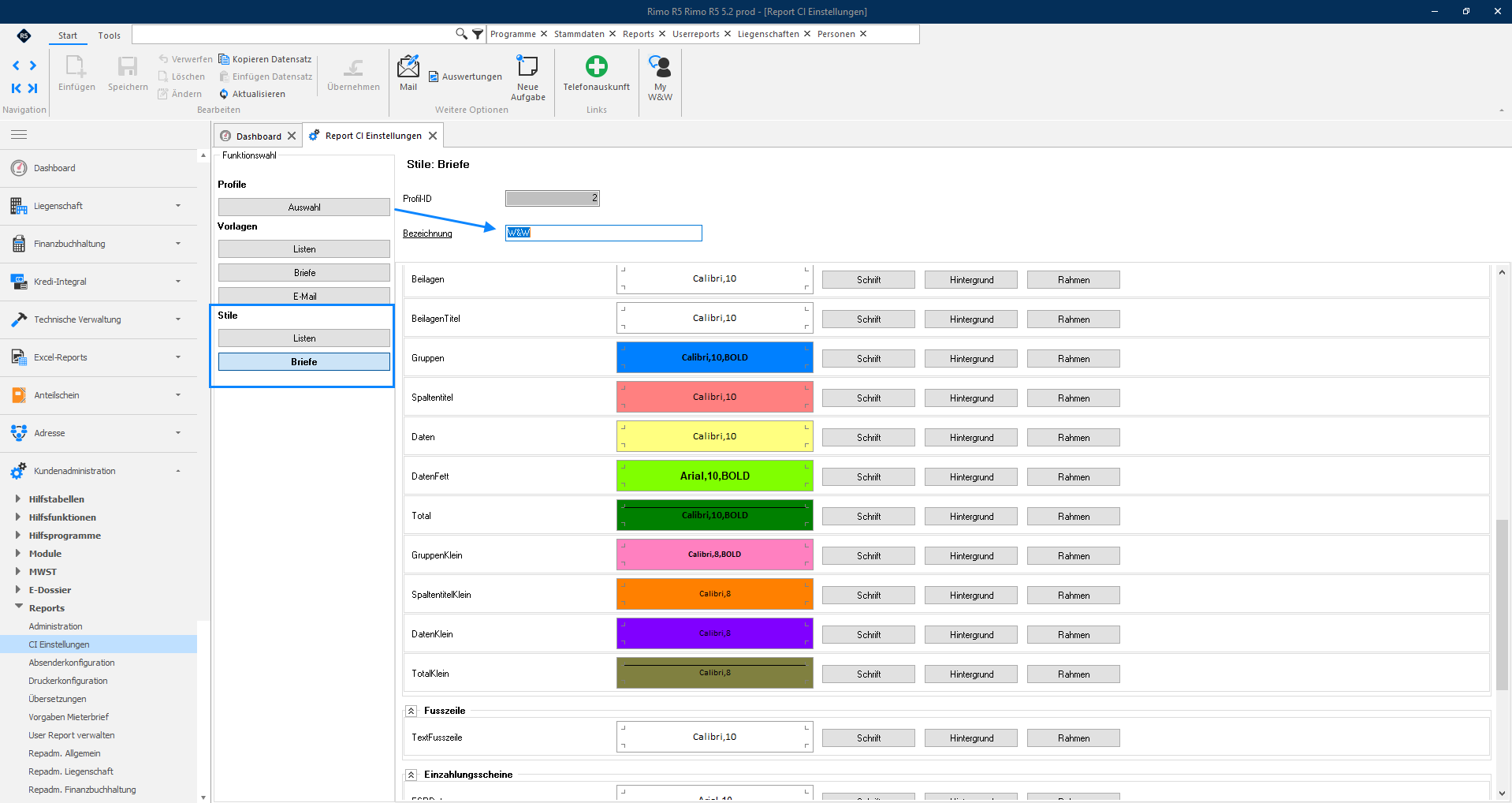Open the My W&W person icon
This screenshot has width=1512, height=803.
(660, 66)
